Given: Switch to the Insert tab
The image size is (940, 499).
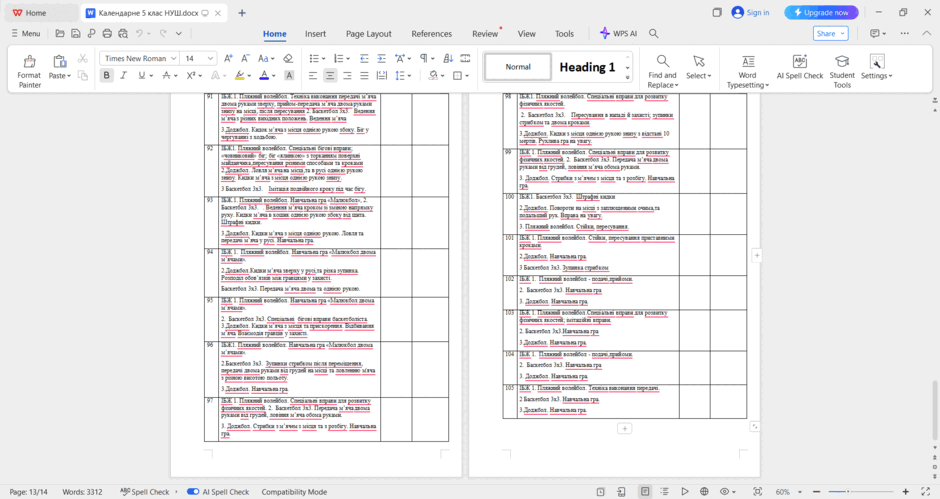Looking at the screenshot, I should coord(315,34).
